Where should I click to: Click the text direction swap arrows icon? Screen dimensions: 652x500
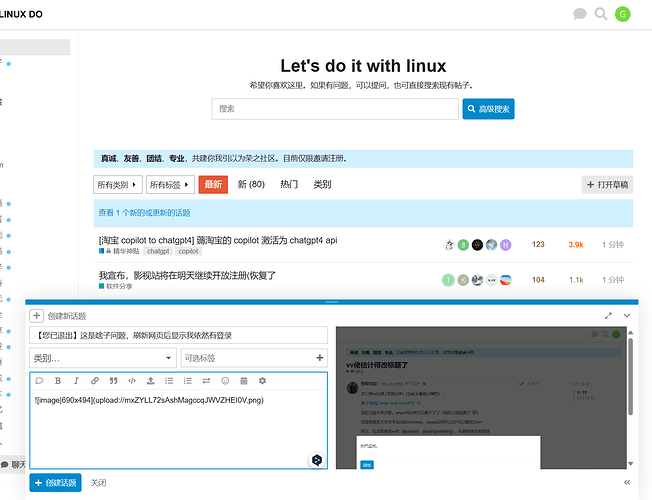tap(206, 381)
